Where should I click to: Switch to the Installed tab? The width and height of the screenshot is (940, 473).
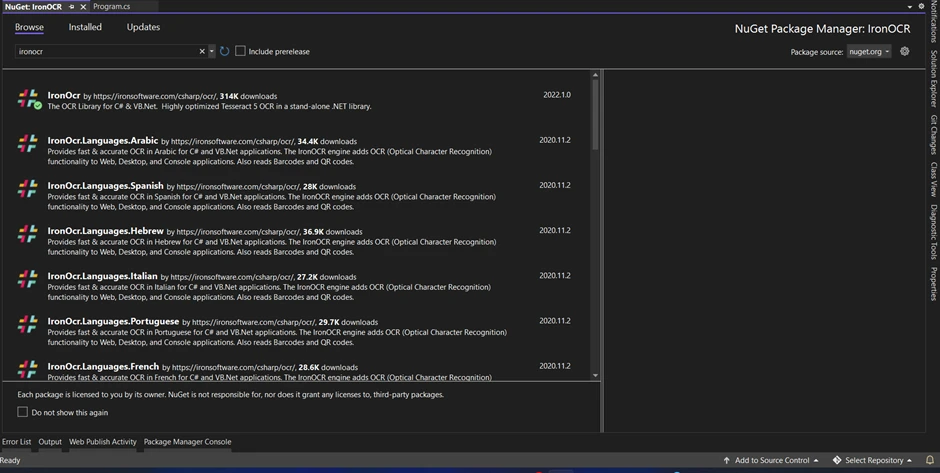[x=85, y=27]
